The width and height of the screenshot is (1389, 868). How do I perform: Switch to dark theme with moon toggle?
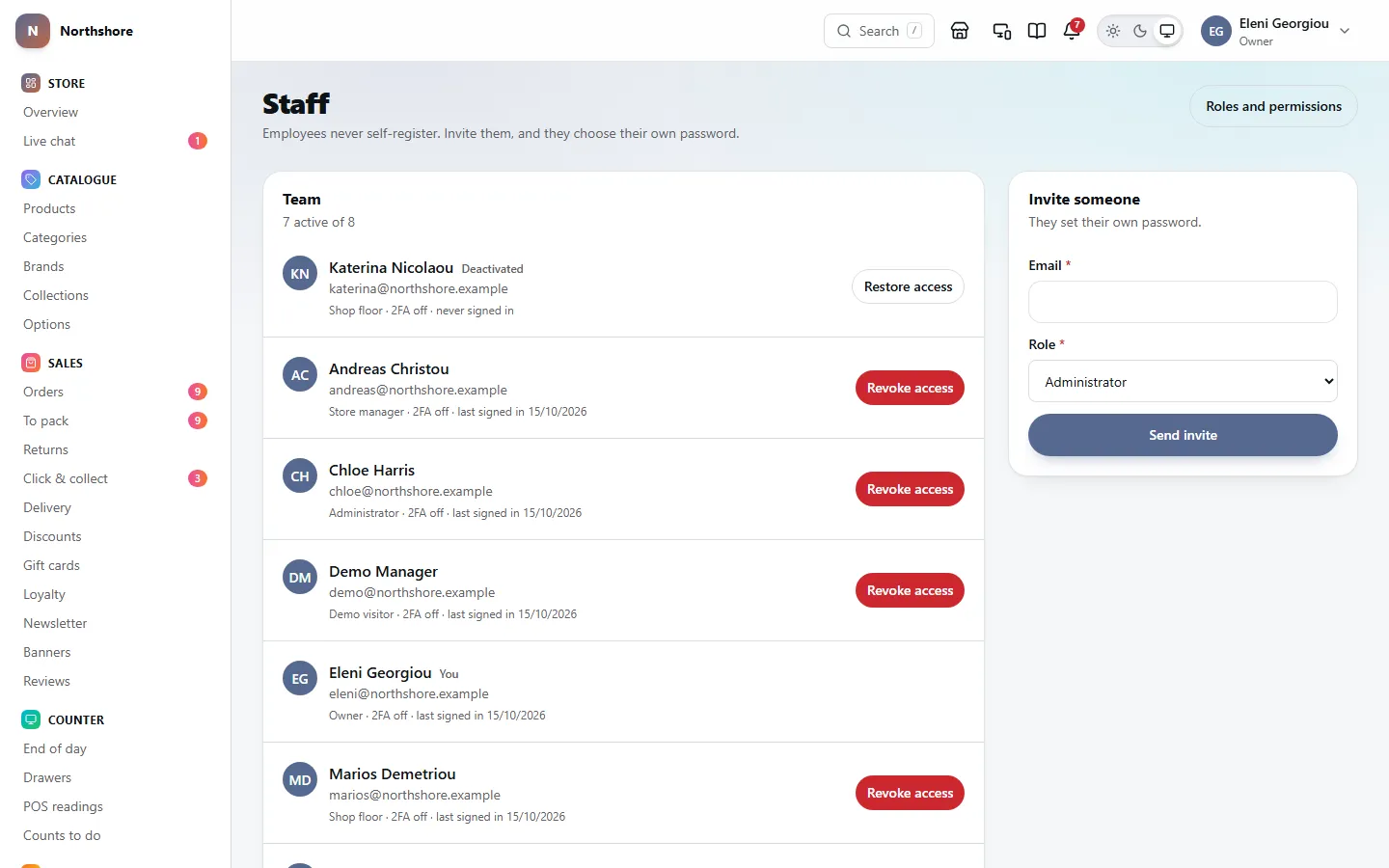coord(1140,31)
